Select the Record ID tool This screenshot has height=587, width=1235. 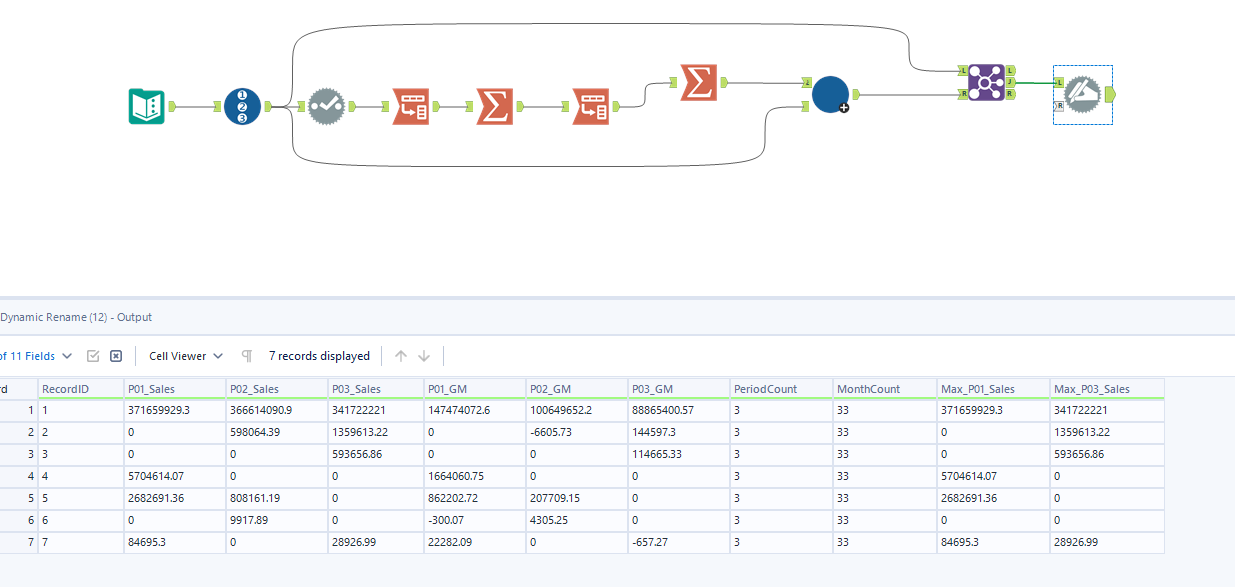coord(242,106)
